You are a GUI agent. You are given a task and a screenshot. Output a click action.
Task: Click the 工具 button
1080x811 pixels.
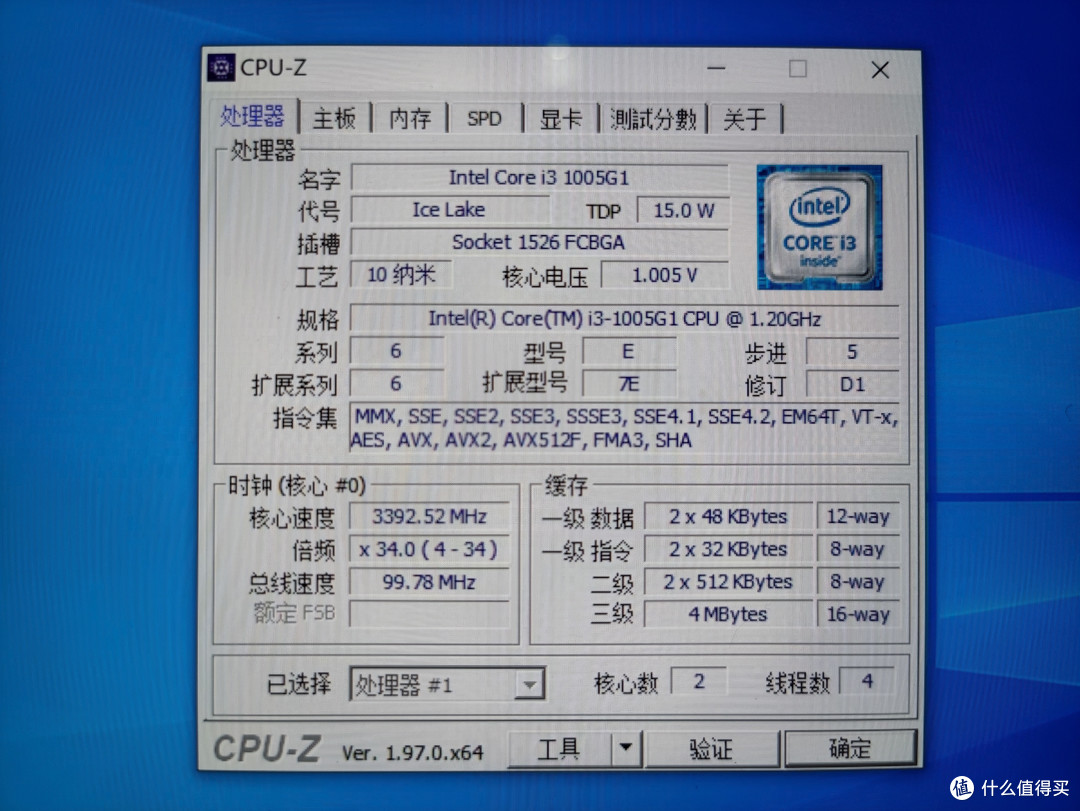(x=559, y=748)
